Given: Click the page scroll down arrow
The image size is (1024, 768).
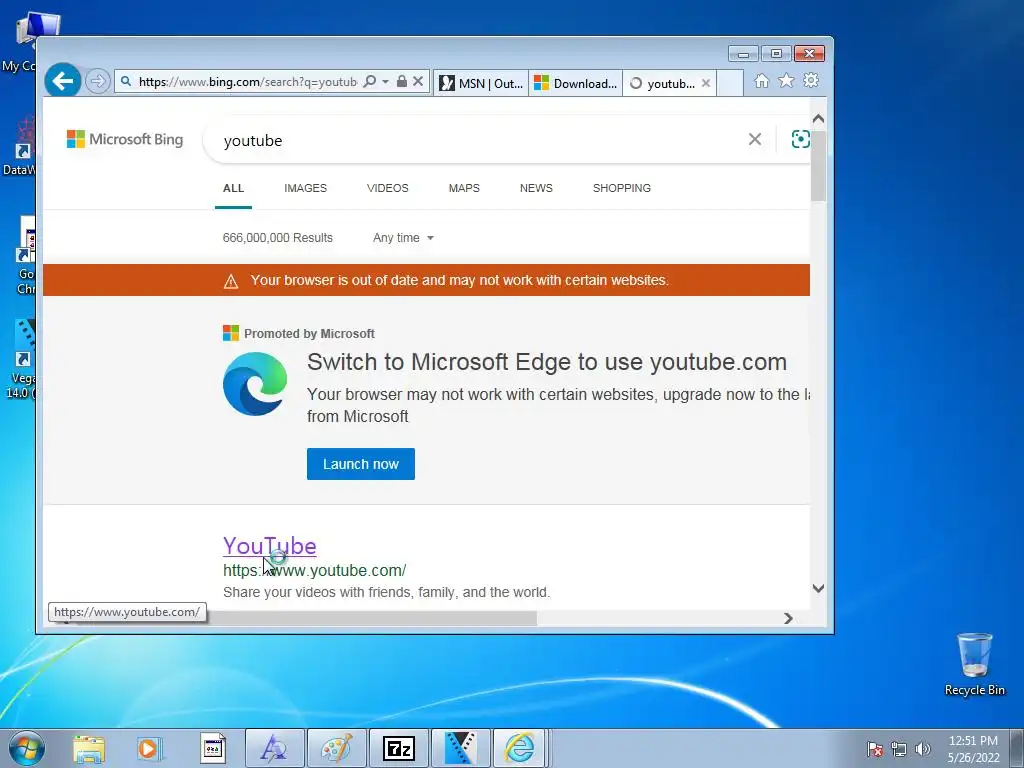Looking at the screenshot, I should (x=818, y=588).
